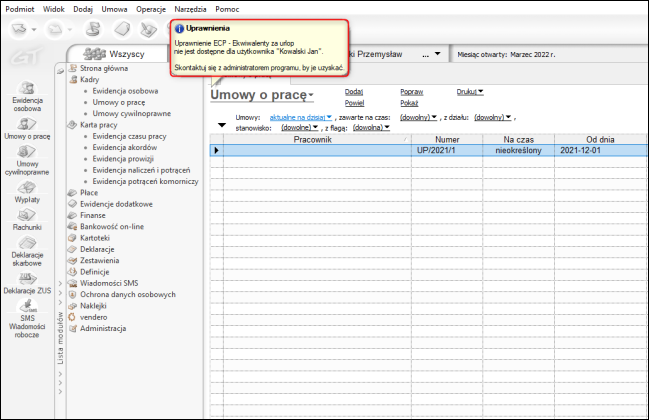Click the third toolbar icon with people figure
The image size is (649, 420).
93,29
